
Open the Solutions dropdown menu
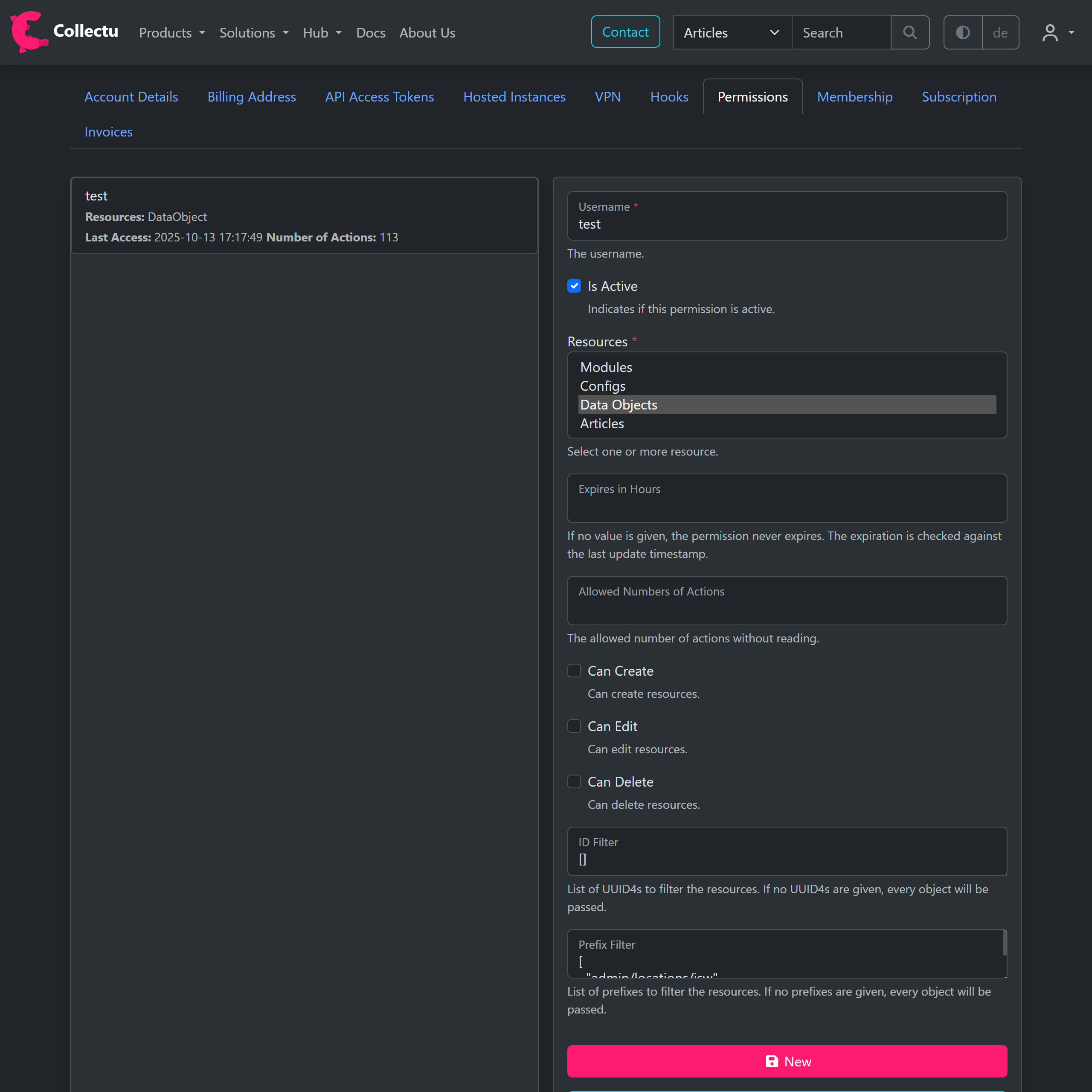[x=254, y=32]
